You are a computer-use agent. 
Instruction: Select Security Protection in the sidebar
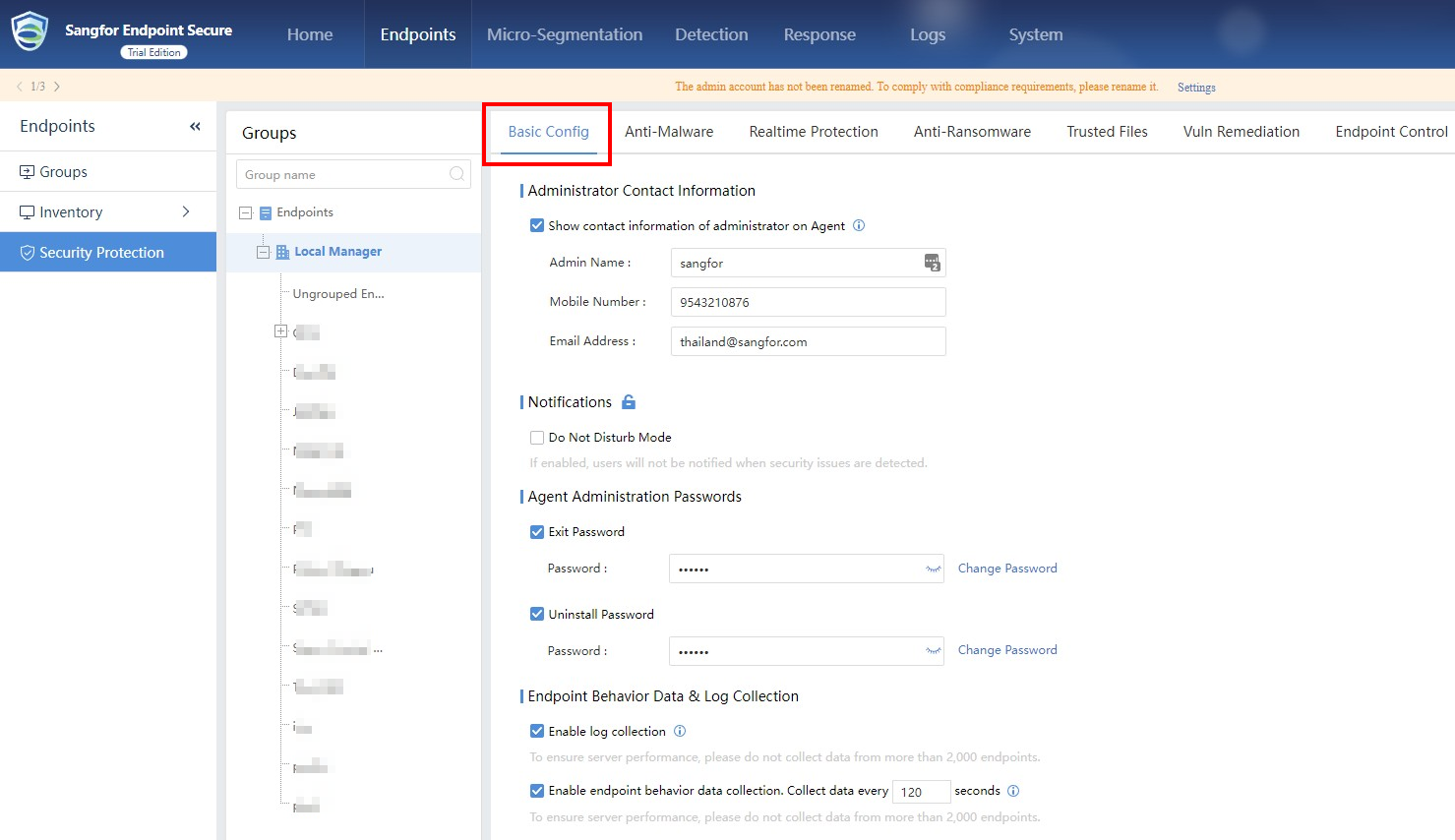(x=108, y=252)
